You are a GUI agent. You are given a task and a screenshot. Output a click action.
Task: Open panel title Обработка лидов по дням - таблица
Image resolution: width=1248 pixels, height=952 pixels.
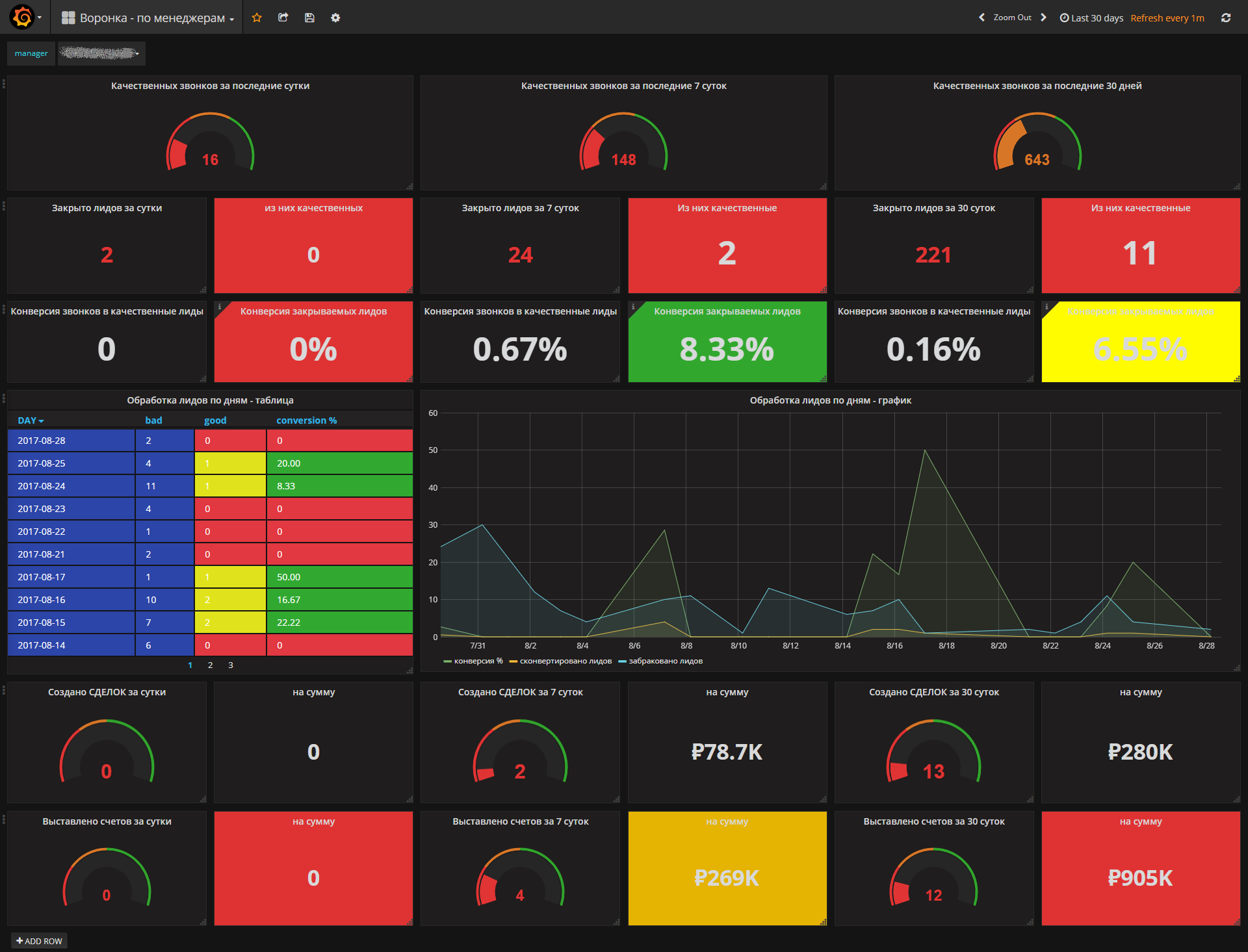(210, 400)
